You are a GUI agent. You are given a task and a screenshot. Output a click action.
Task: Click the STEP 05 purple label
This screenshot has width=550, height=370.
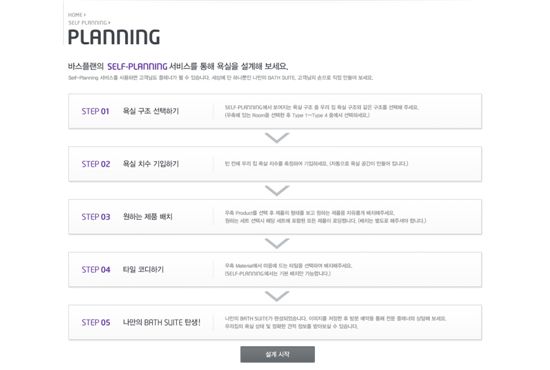click(96, 323)
